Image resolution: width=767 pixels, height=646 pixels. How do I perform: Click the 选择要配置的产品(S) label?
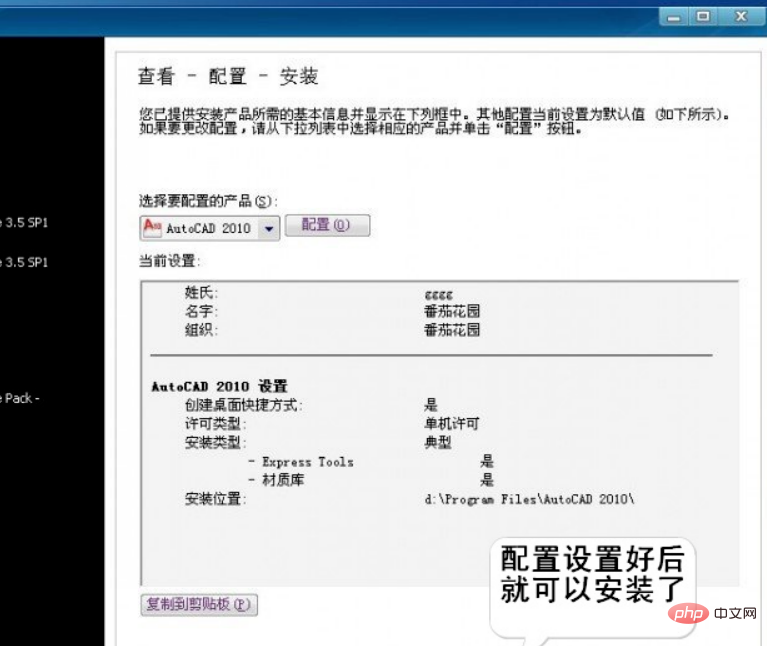(x=208, y=201)
